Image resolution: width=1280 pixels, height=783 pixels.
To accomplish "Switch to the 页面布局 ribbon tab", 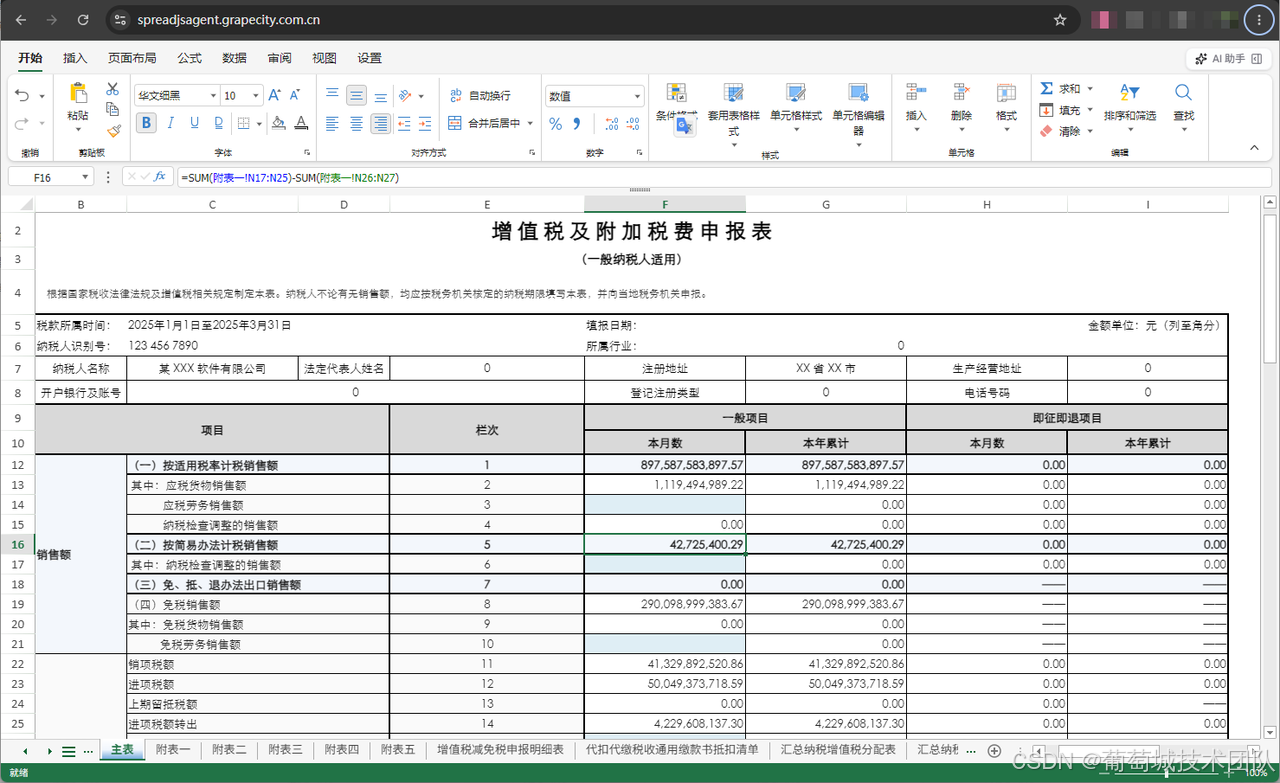I will [x=132, y=58].
